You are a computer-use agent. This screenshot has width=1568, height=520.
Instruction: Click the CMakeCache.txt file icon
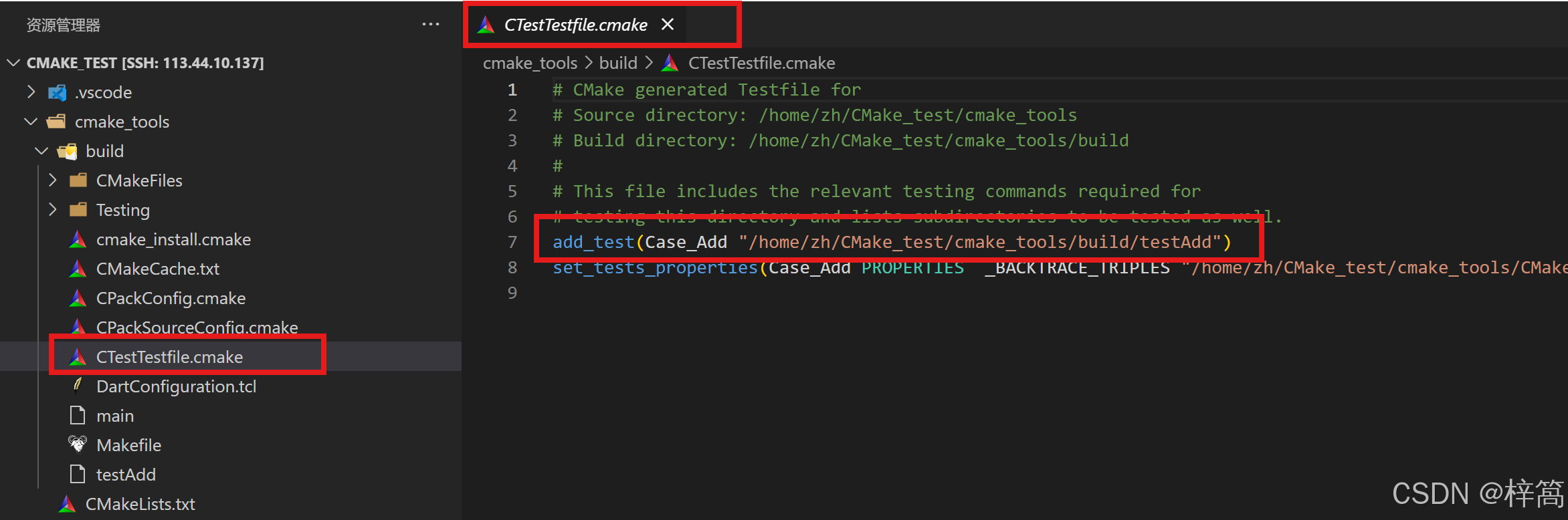(x=78, y=269)
